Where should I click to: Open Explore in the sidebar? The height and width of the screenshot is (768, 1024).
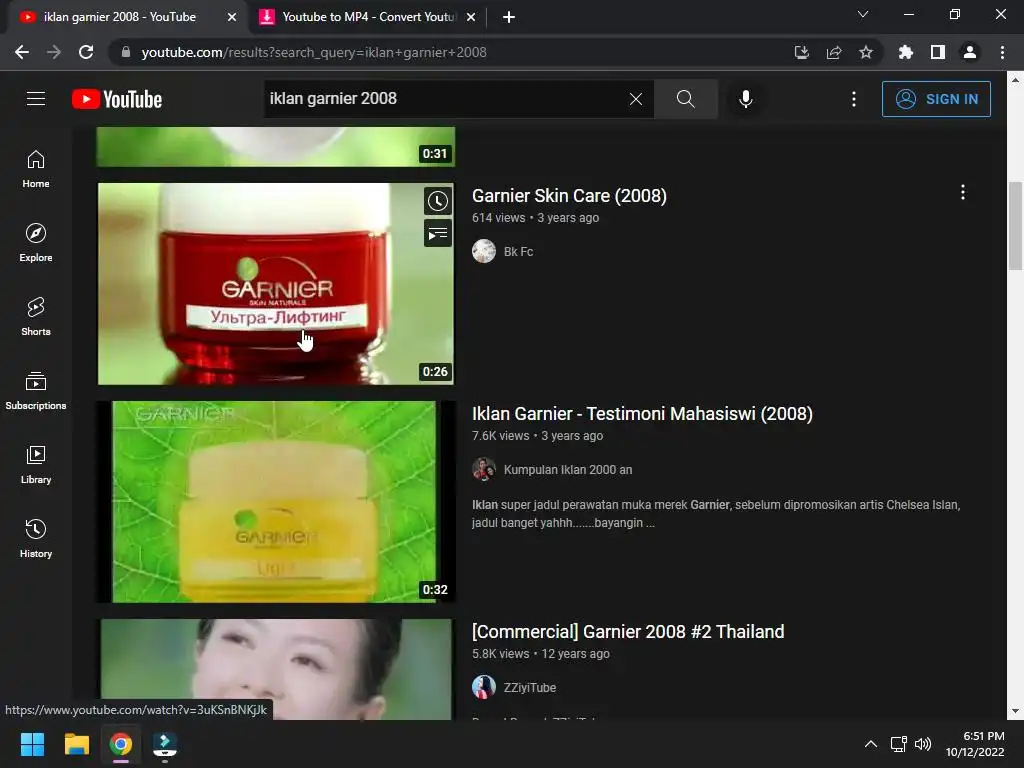coord(36,243)
